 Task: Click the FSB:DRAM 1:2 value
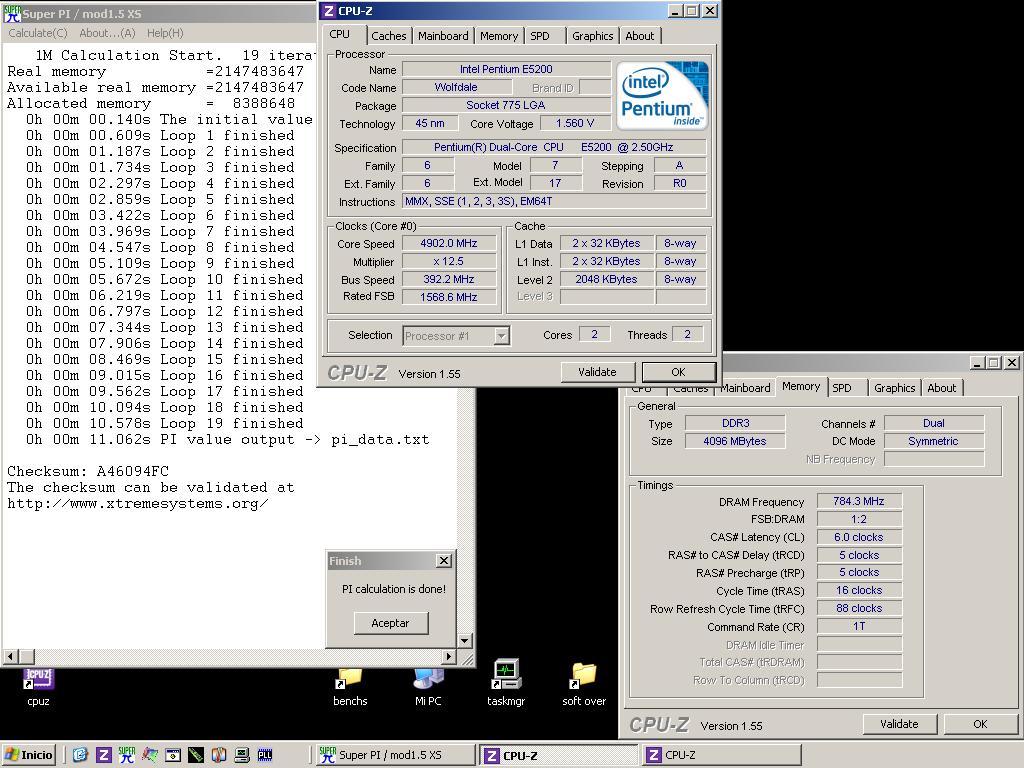tap(859, 519)
